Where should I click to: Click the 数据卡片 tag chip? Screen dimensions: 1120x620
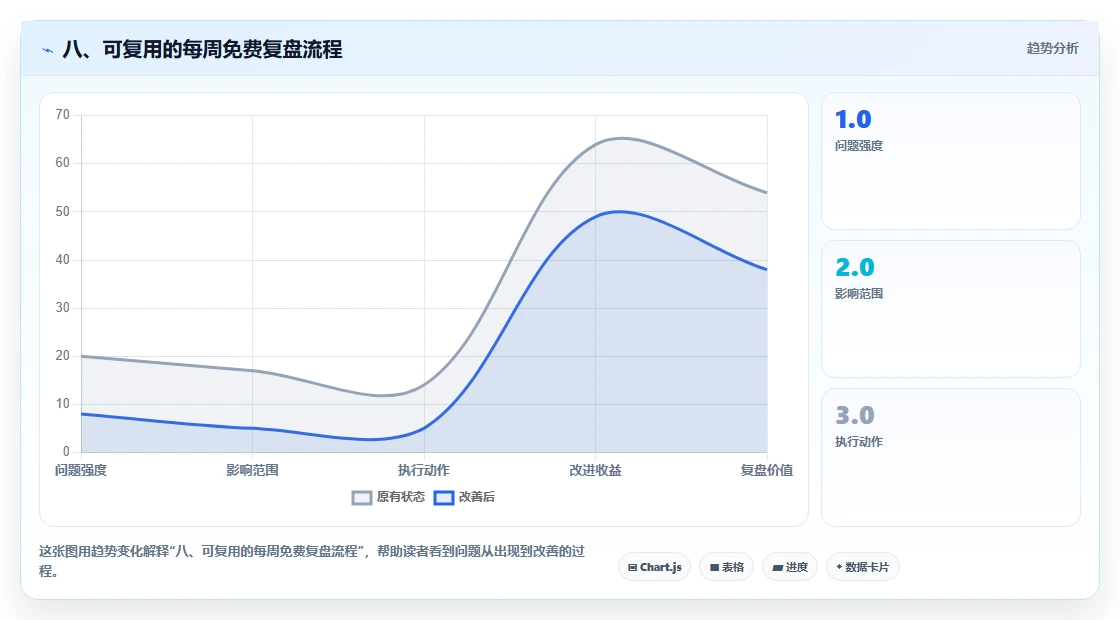[863, 567]
